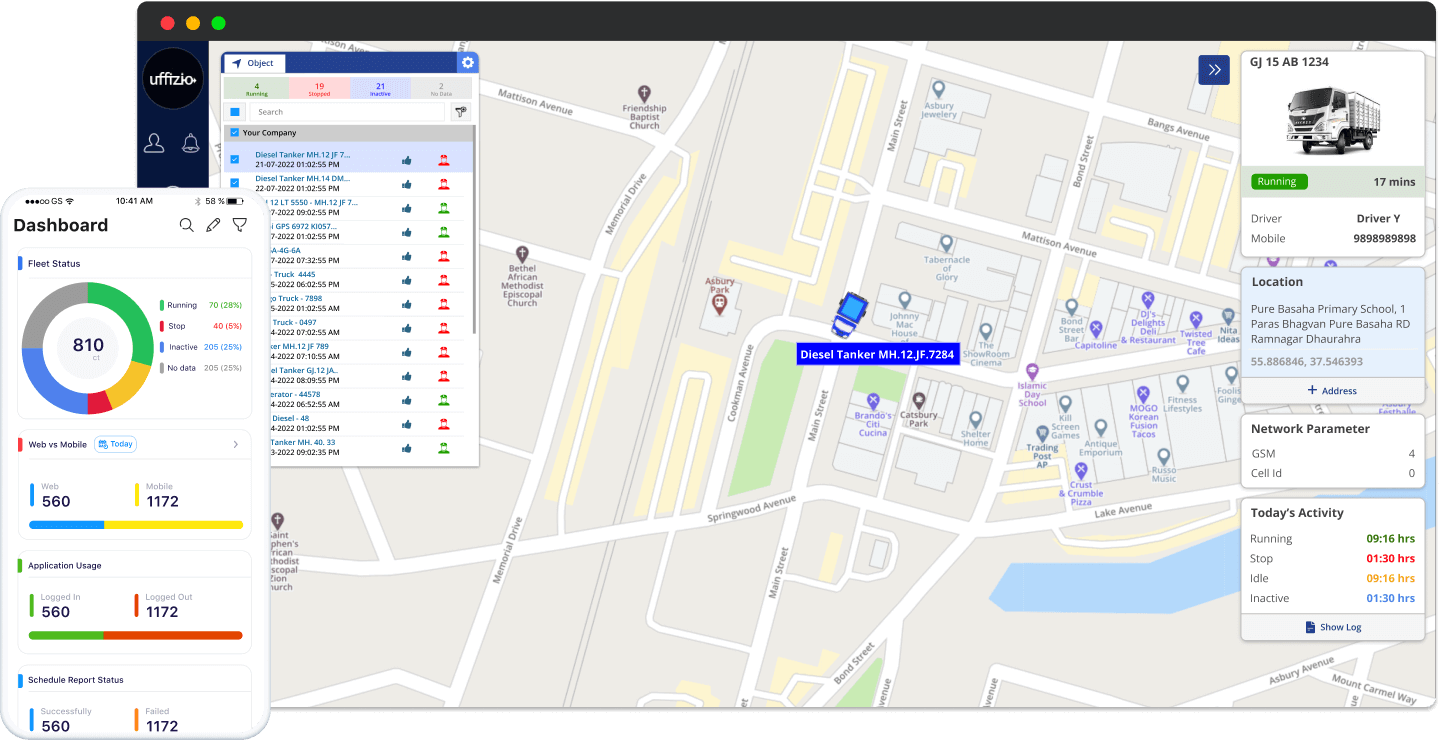Click Asbury Park map pin
Viewport: 1440px width, 740px height.
[718, 303]
